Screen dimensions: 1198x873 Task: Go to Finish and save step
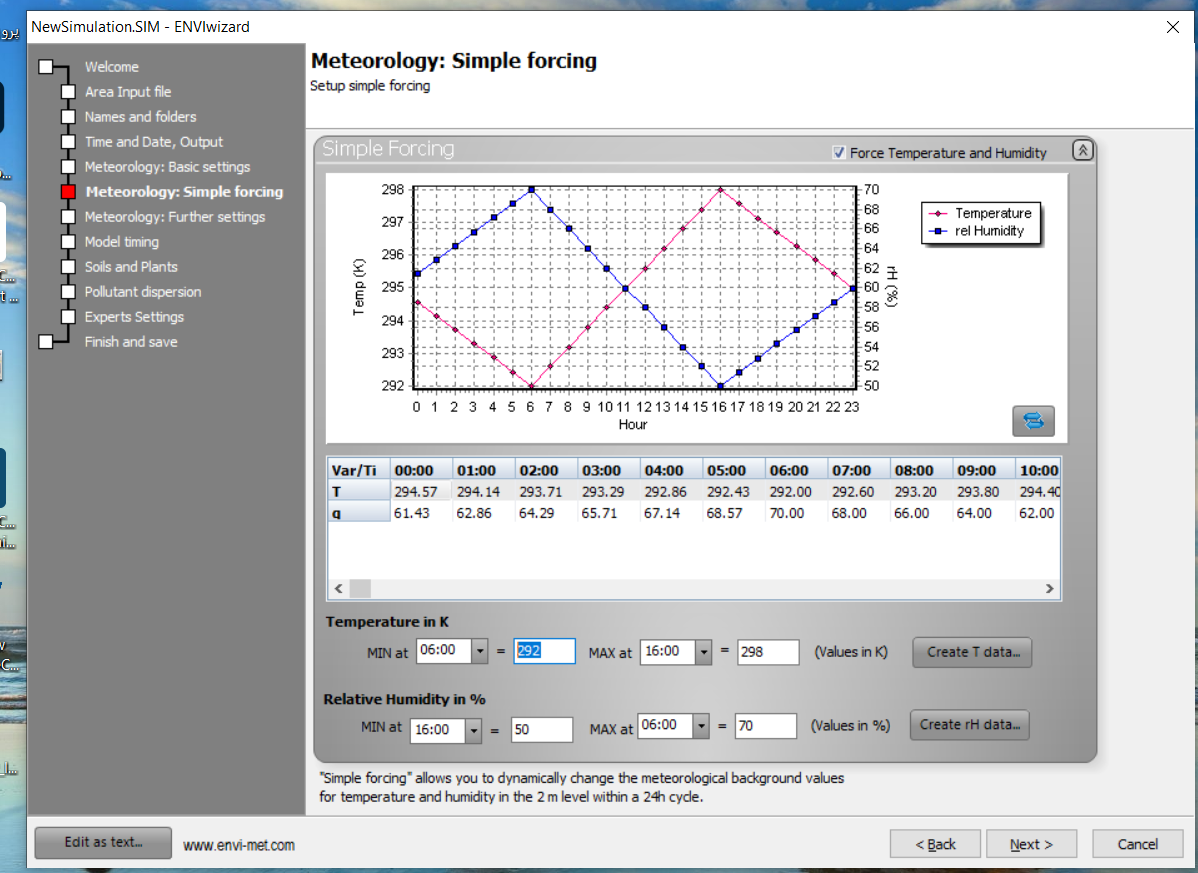tap(131, 342)
